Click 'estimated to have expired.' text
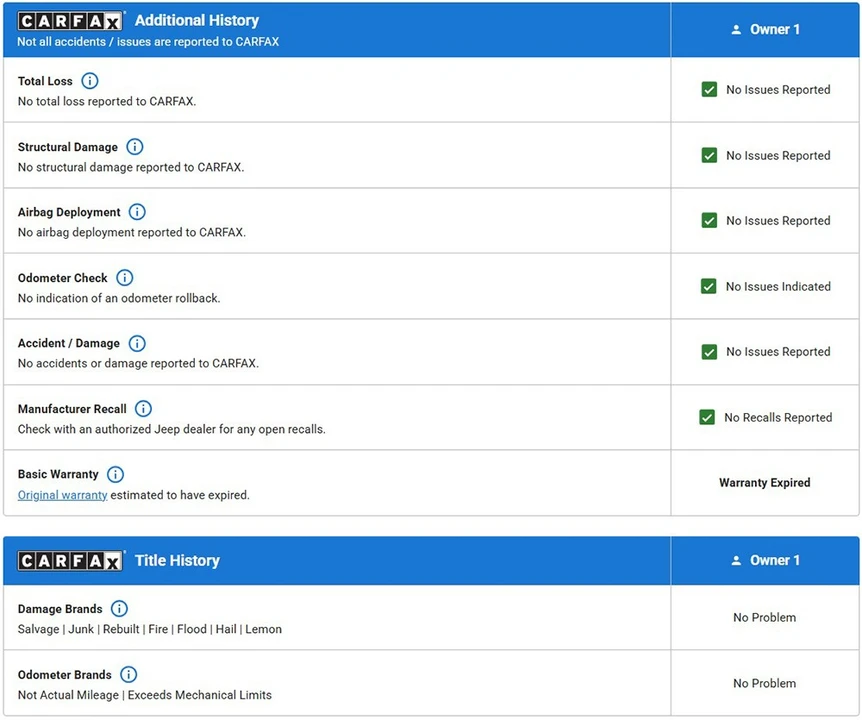 click(180, 495)
